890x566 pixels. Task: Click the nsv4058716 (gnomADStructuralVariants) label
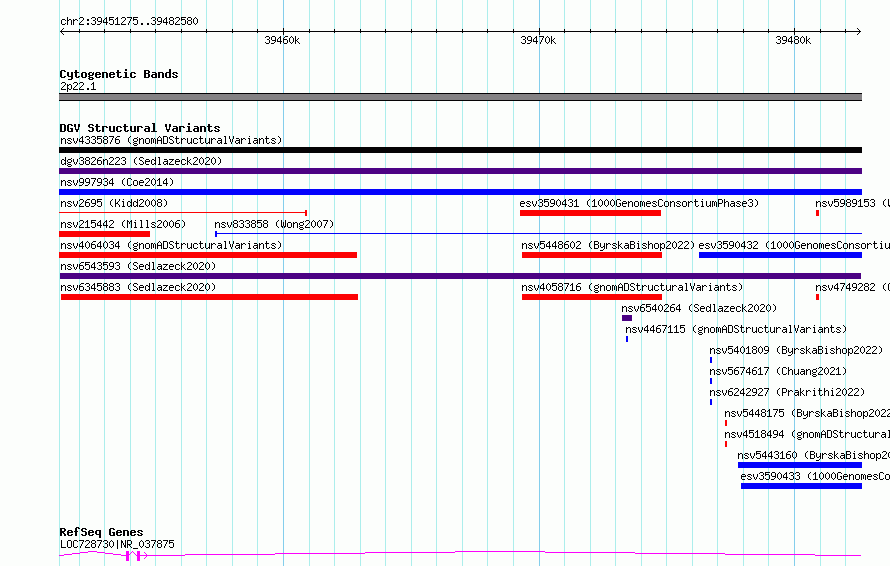632,287
